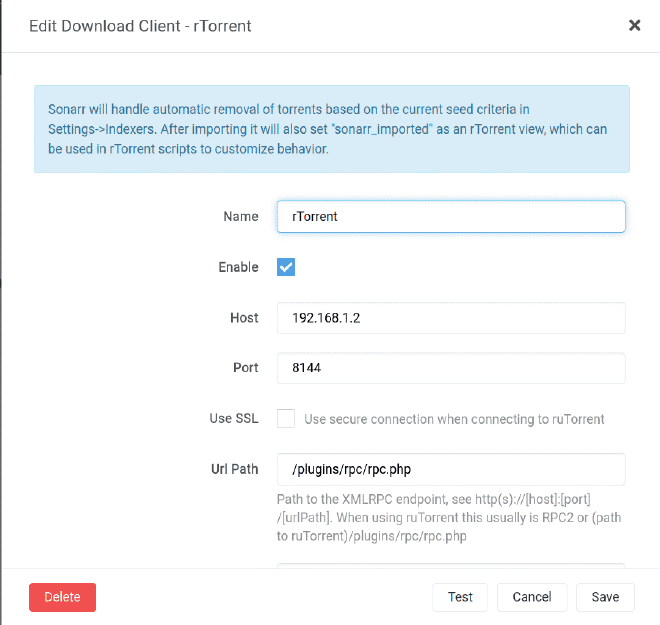The width and height of the screenshot is (660, 625).
Task: Click the Enable label
Action: coord(238,267)
